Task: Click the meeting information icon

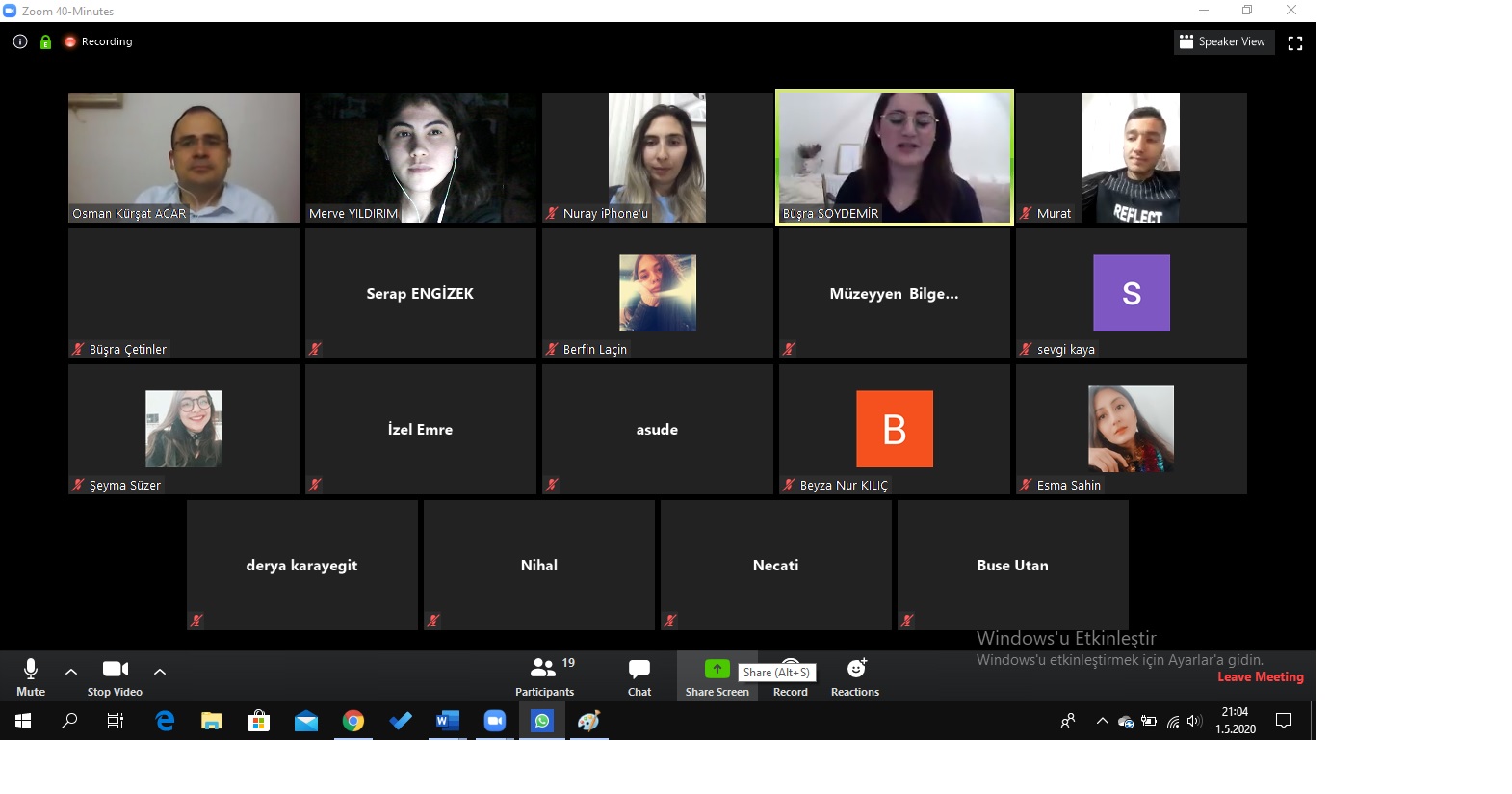Action: 20,41
